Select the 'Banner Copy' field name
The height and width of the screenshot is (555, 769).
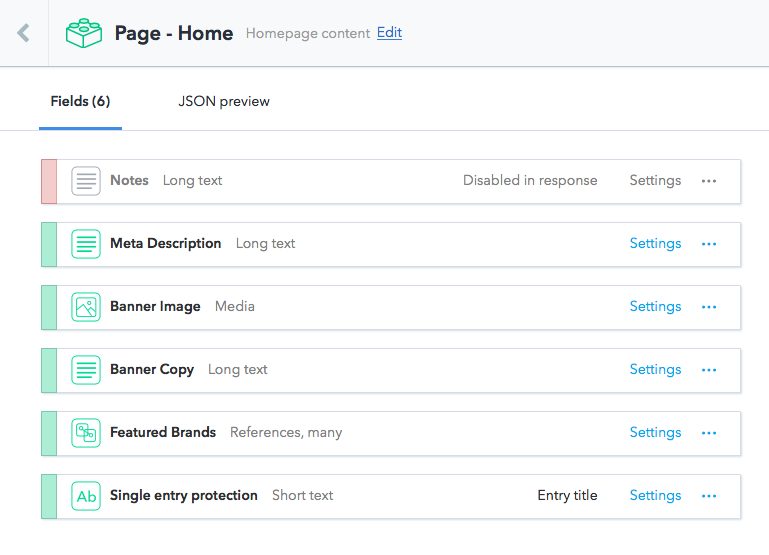(152, 370)
